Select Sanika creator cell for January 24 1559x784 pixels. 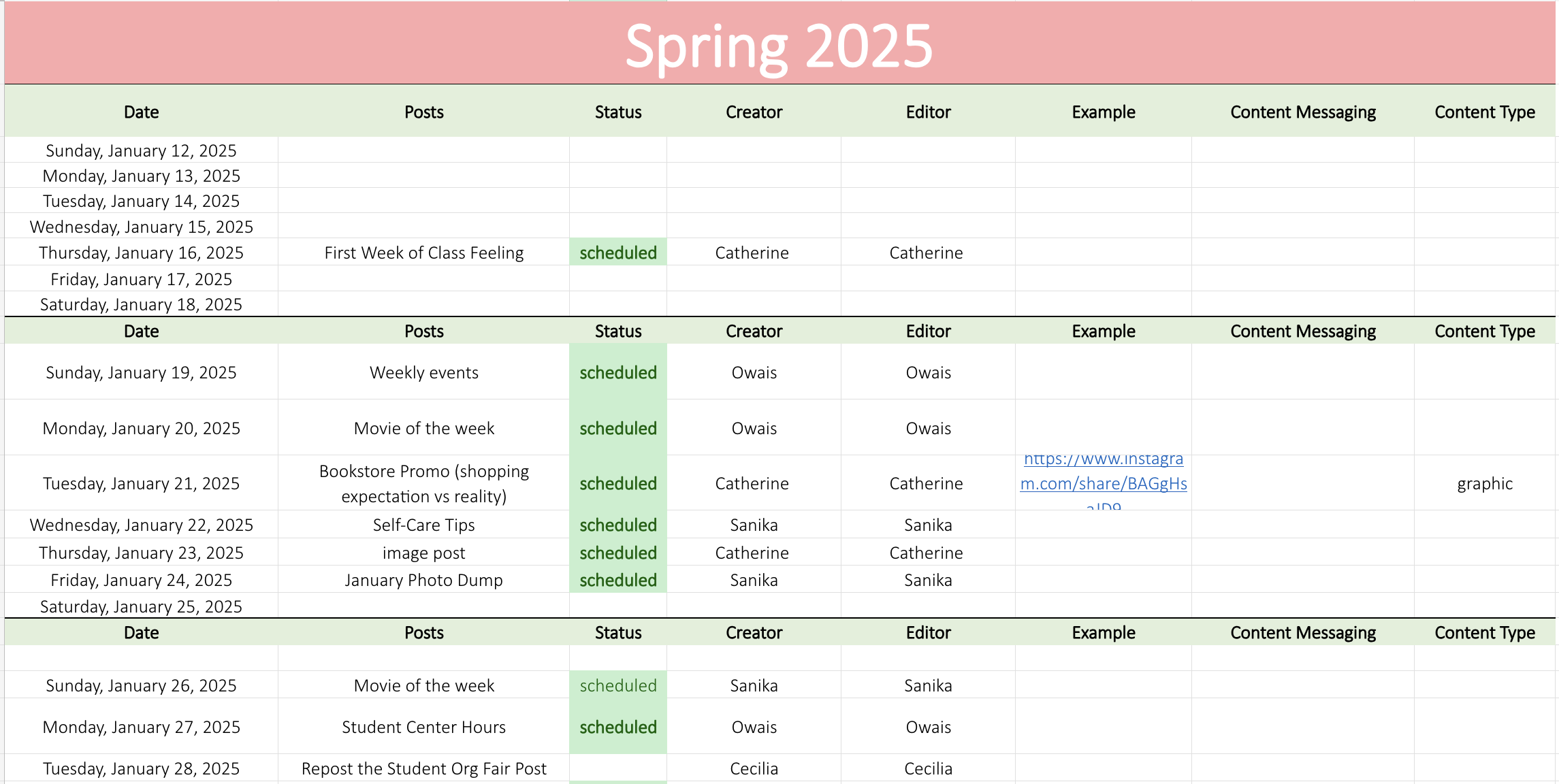(x=754, y=580)
